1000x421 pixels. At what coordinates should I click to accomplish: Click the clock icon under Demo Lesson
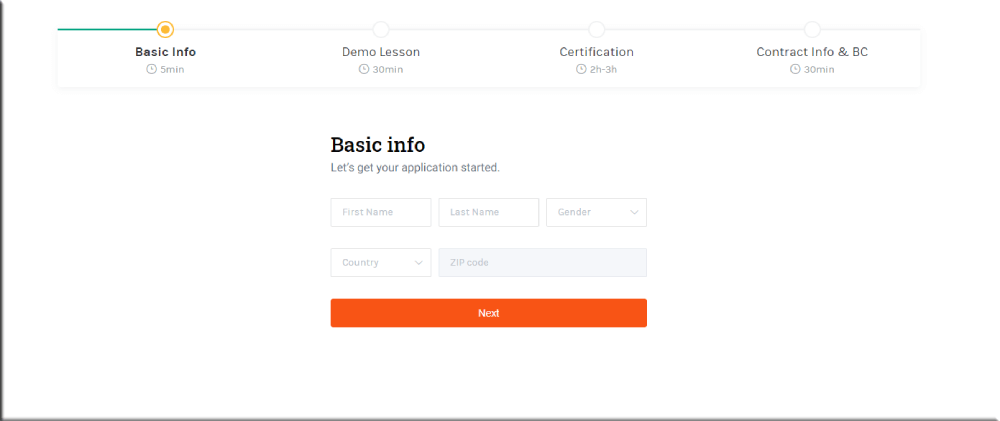364,69
